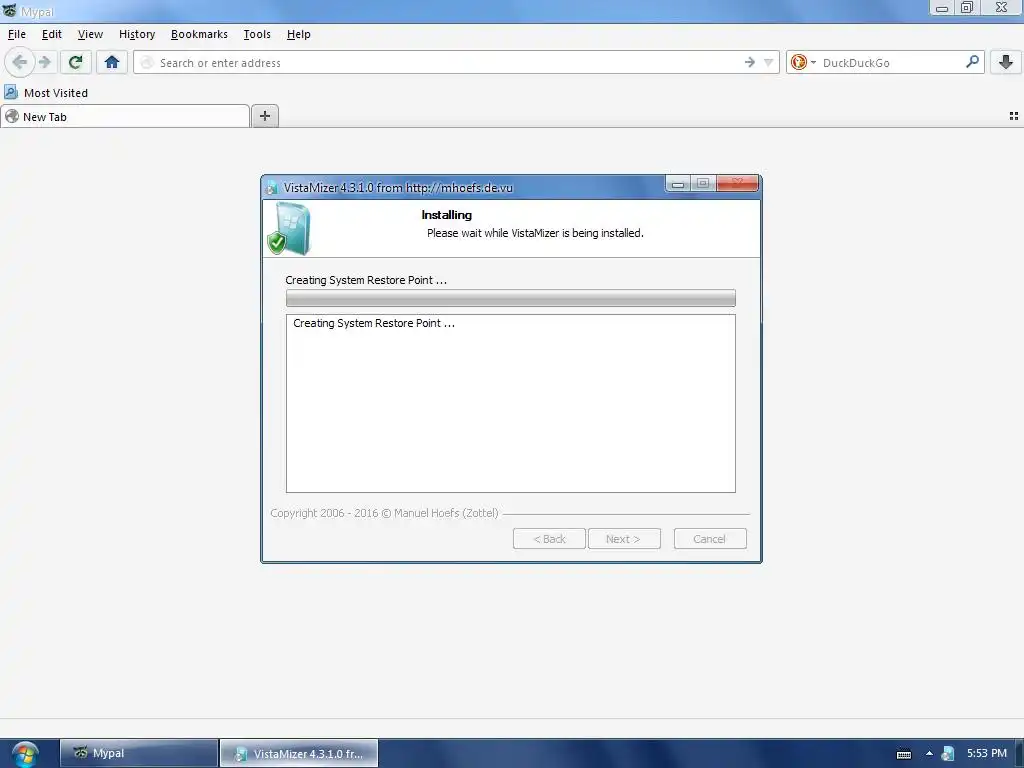
Task: Click the VistaMizer title bar icon
Action: click(272, 188)
